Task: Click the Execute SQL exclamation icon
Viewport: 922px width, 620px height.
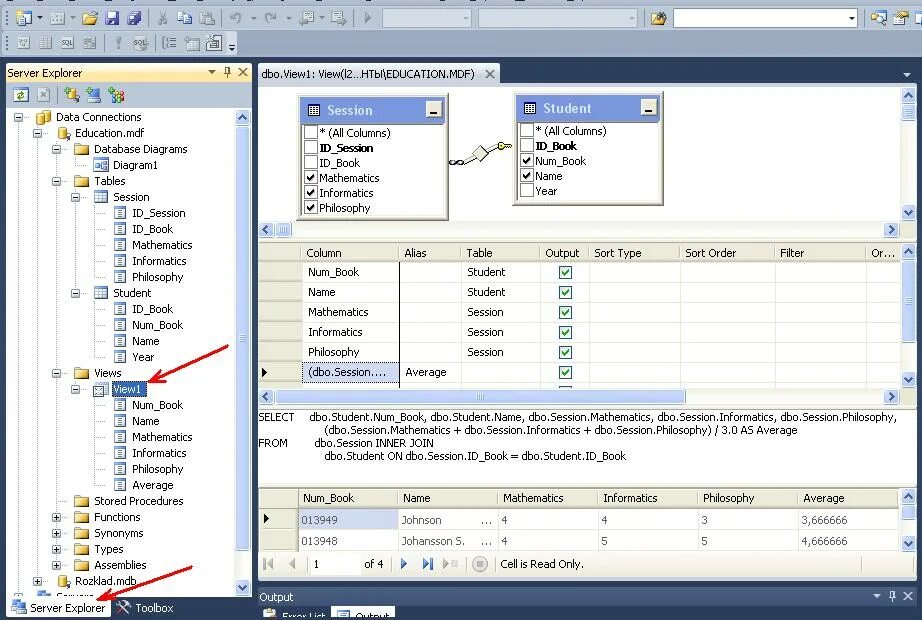Action: (x=118, y=42)
